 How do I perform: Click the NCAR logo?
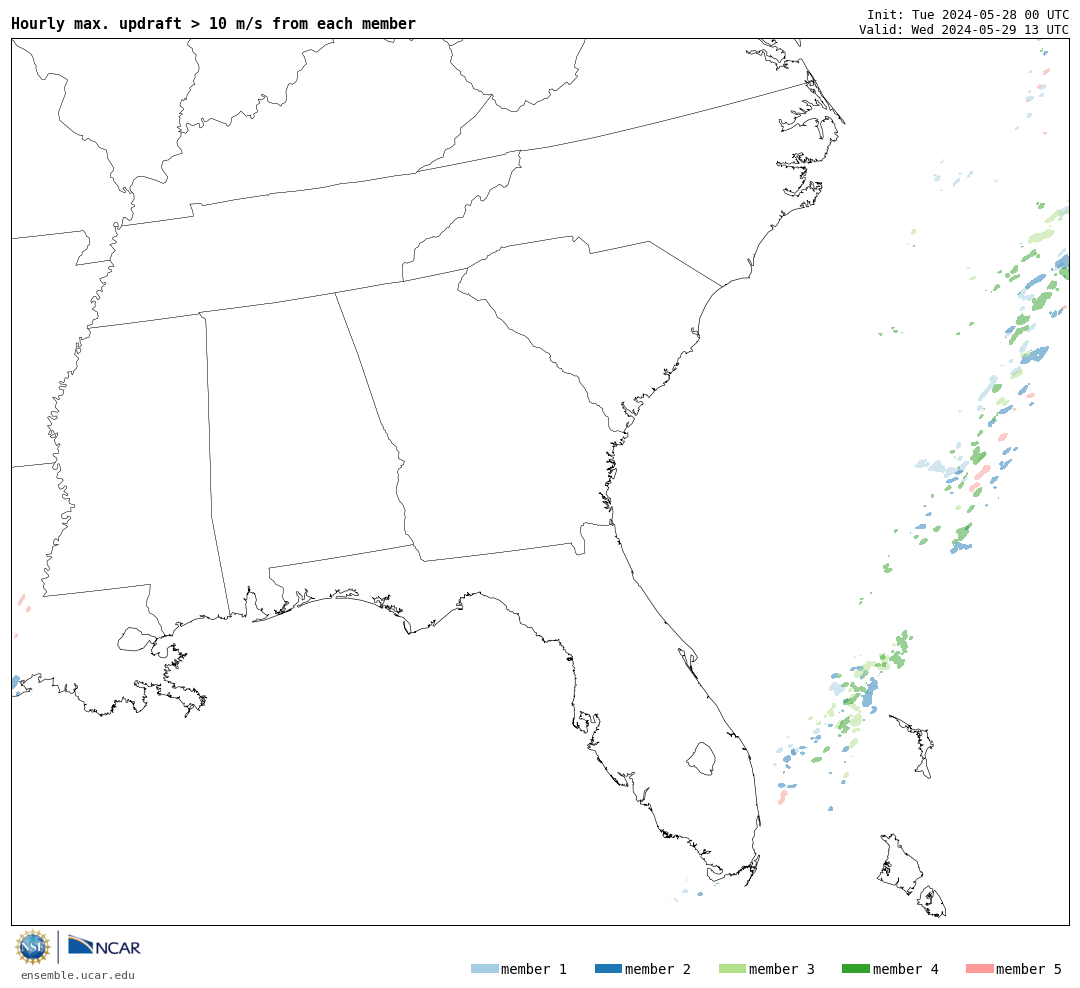point(104,946)
